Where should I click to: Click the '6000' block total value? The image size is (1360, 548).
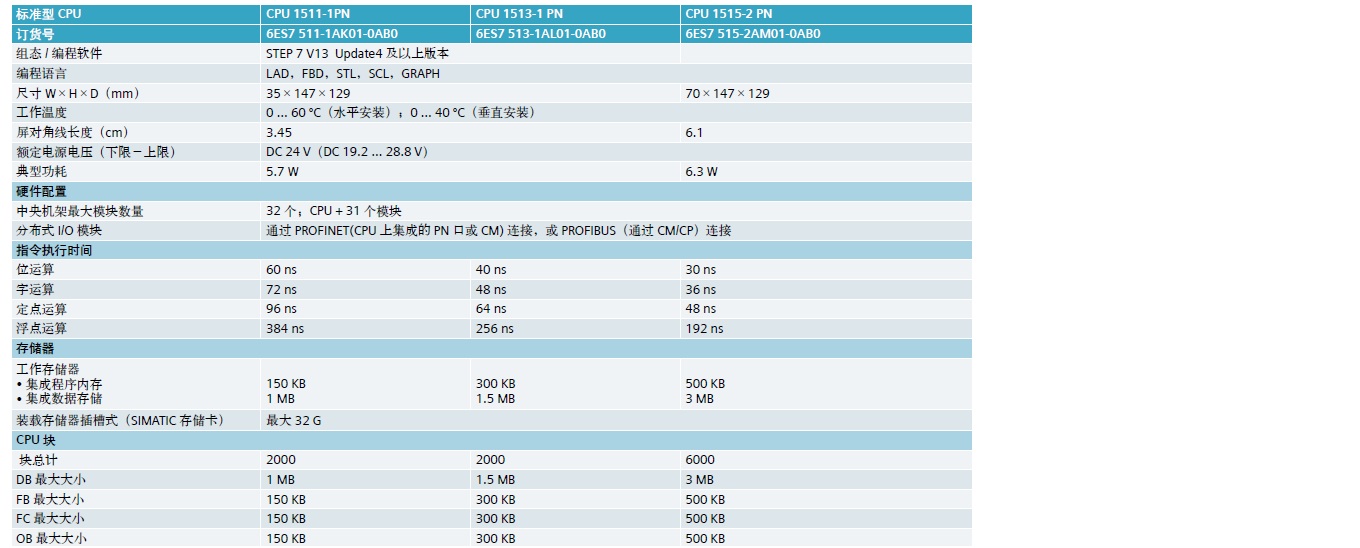(x=700, y=460)
